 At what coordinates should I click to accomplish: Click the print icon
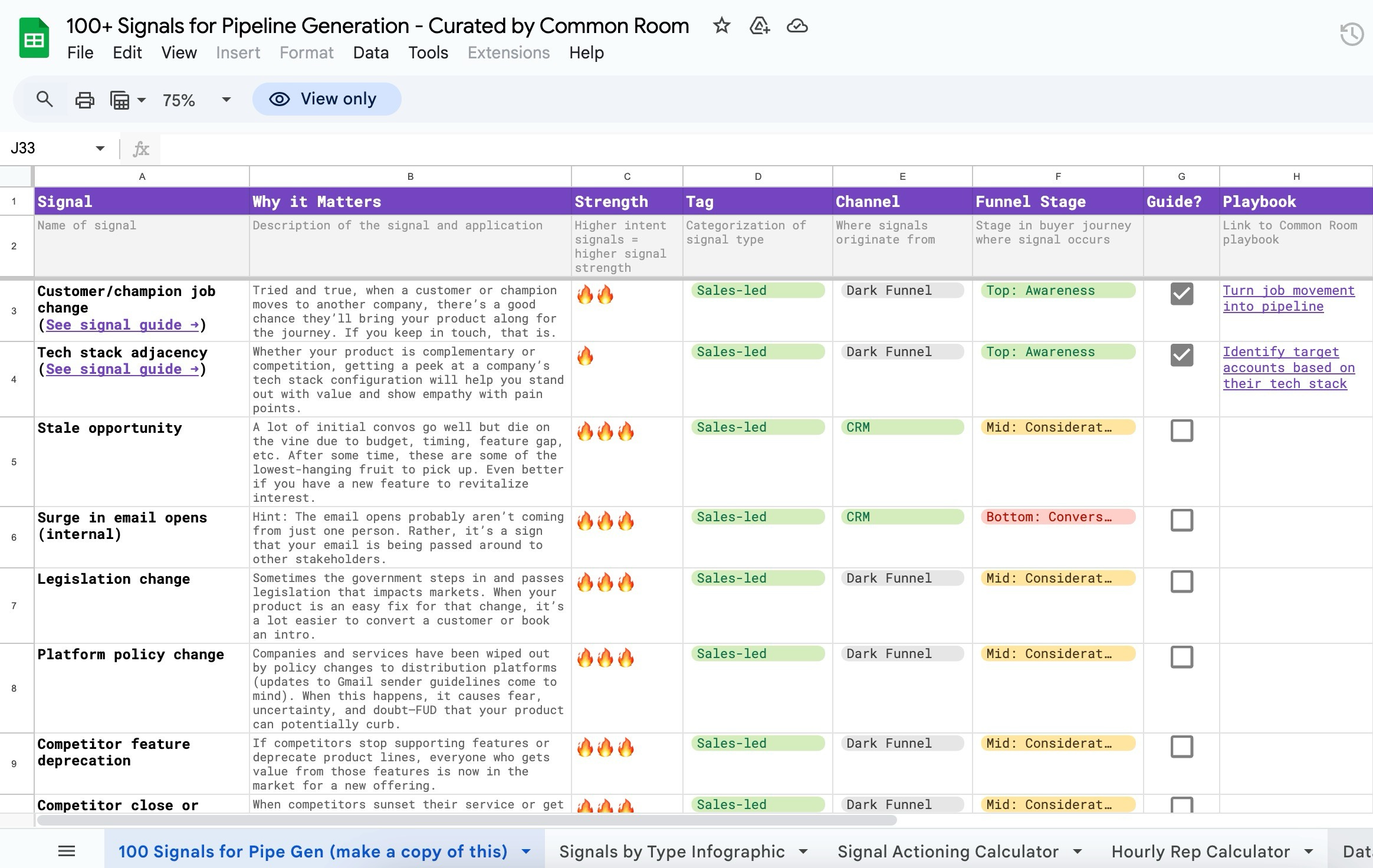pyautogui.click(x=84, y=100)
